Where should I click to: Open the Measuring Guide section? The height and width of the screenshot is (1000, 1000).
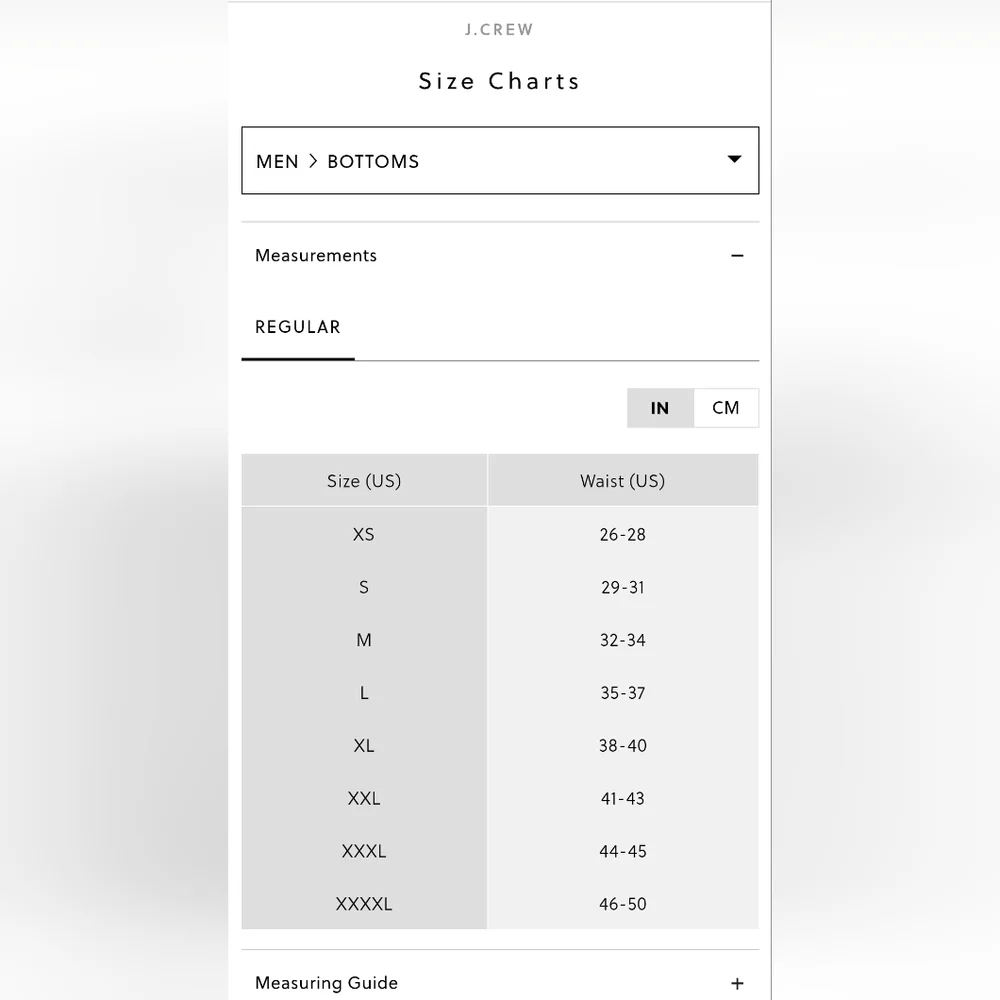(500, 983)
